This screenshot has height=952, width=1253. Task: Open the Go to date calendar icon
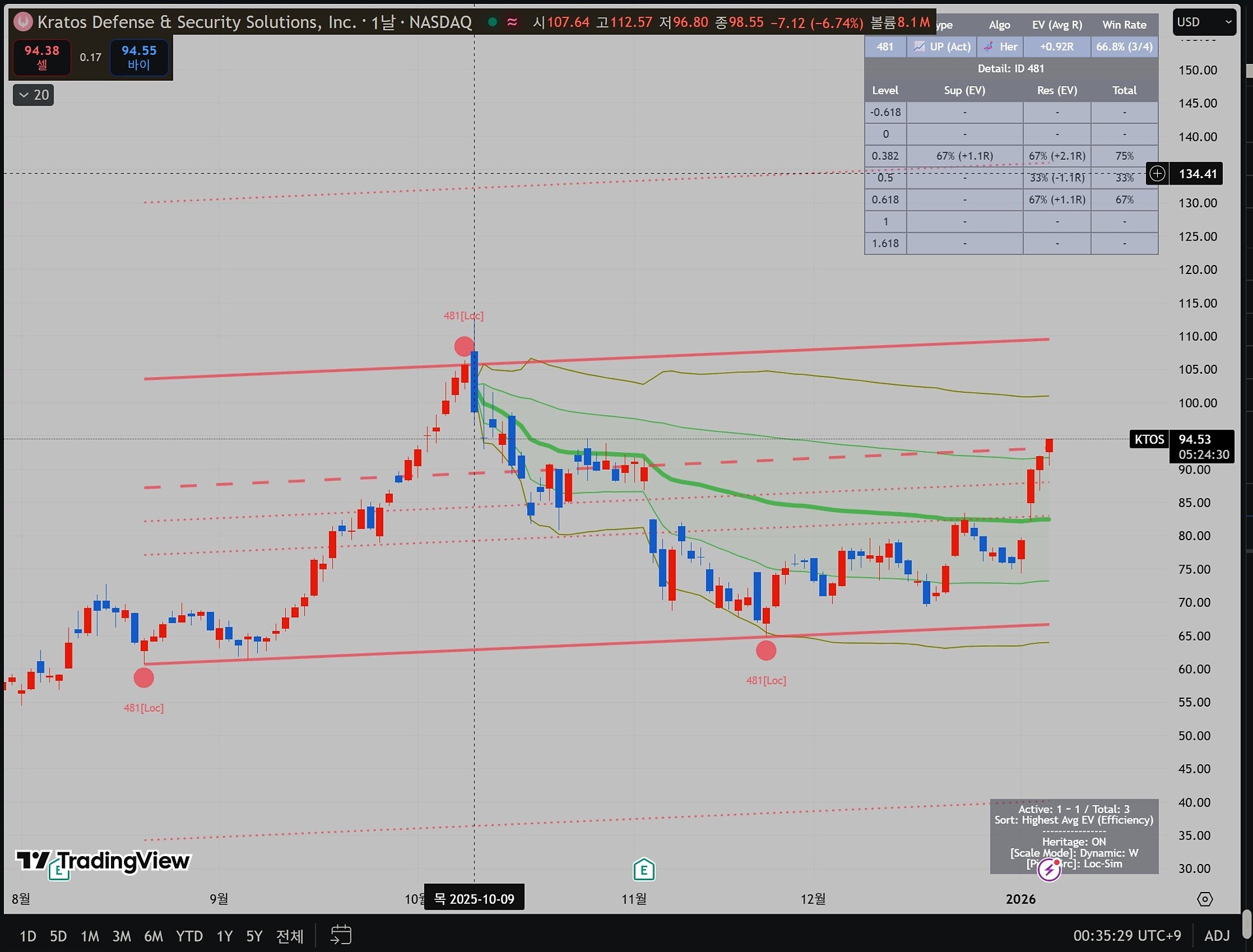(x=341, y=935)
